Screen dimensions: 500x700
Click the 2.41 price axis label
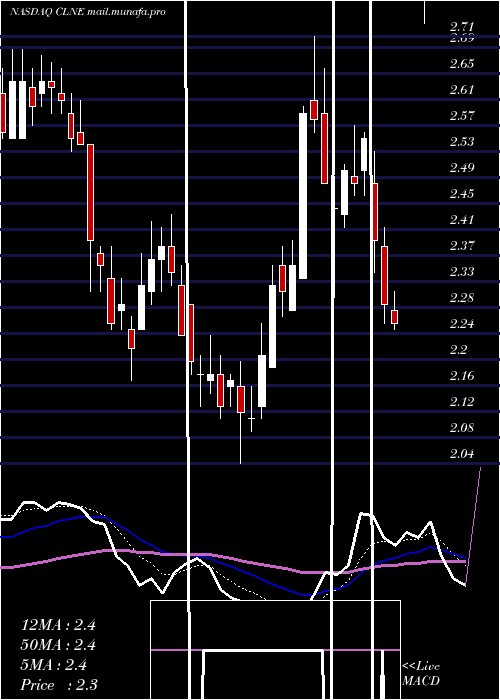point(462,220)
